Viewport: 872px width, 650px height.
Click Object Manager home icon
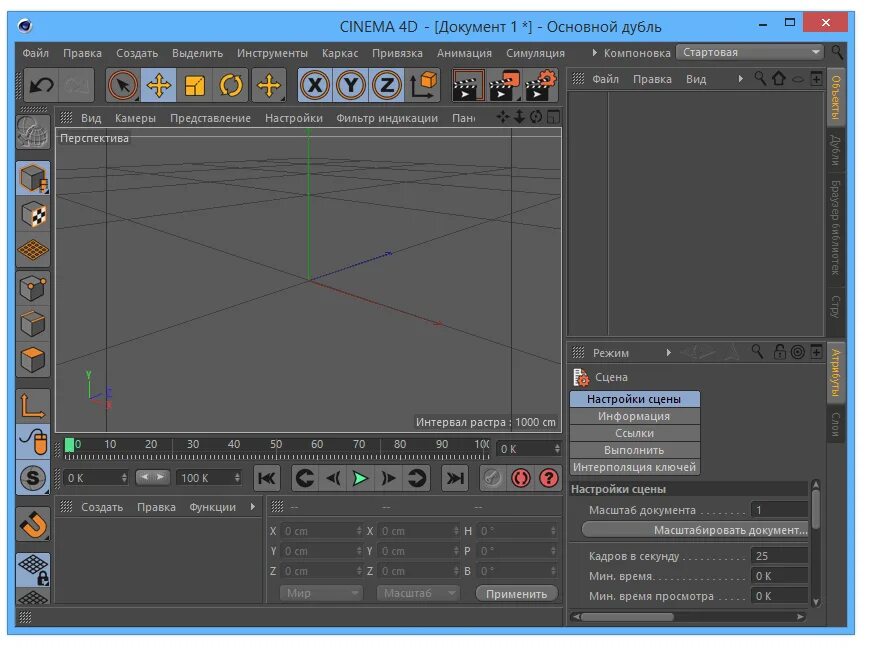(779, 78)
